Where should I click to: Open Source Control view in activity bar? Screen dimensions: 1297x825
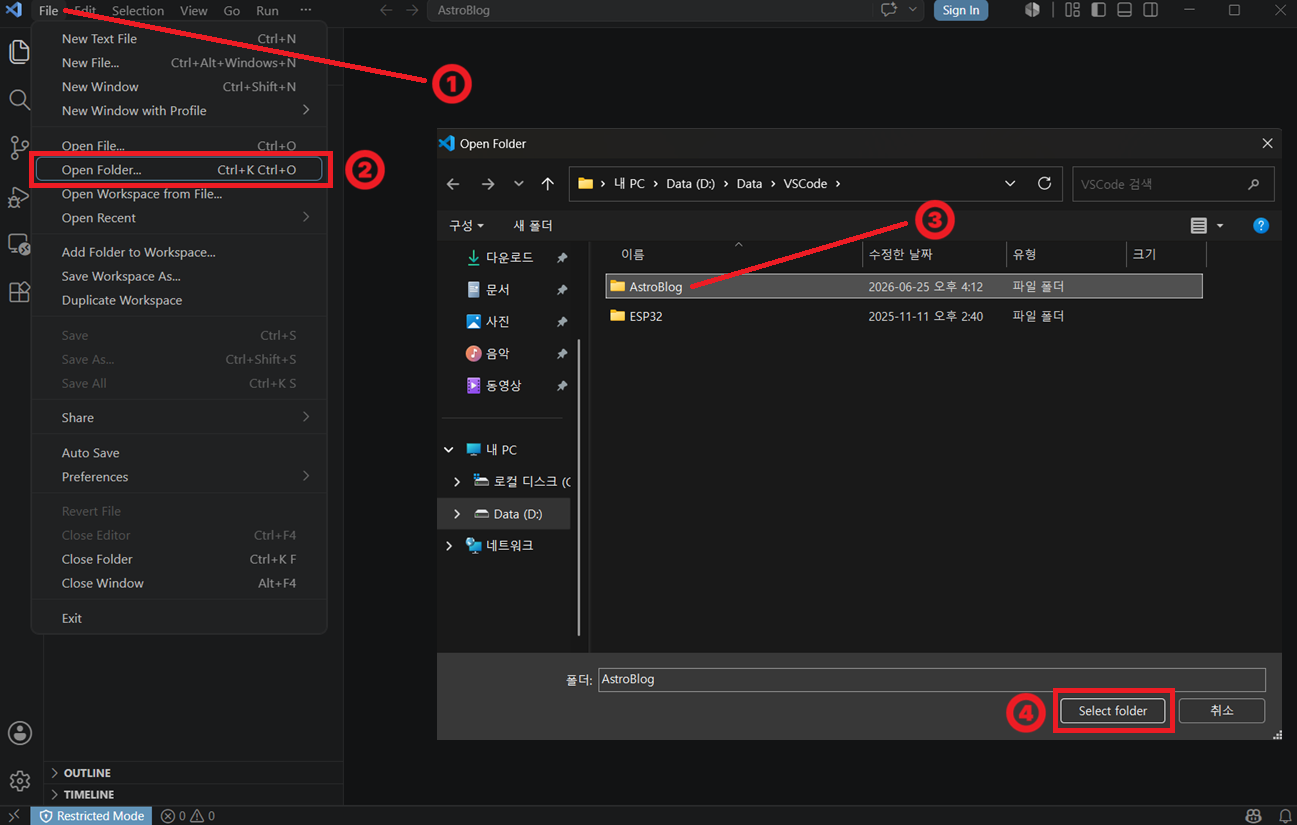[19, 148]
